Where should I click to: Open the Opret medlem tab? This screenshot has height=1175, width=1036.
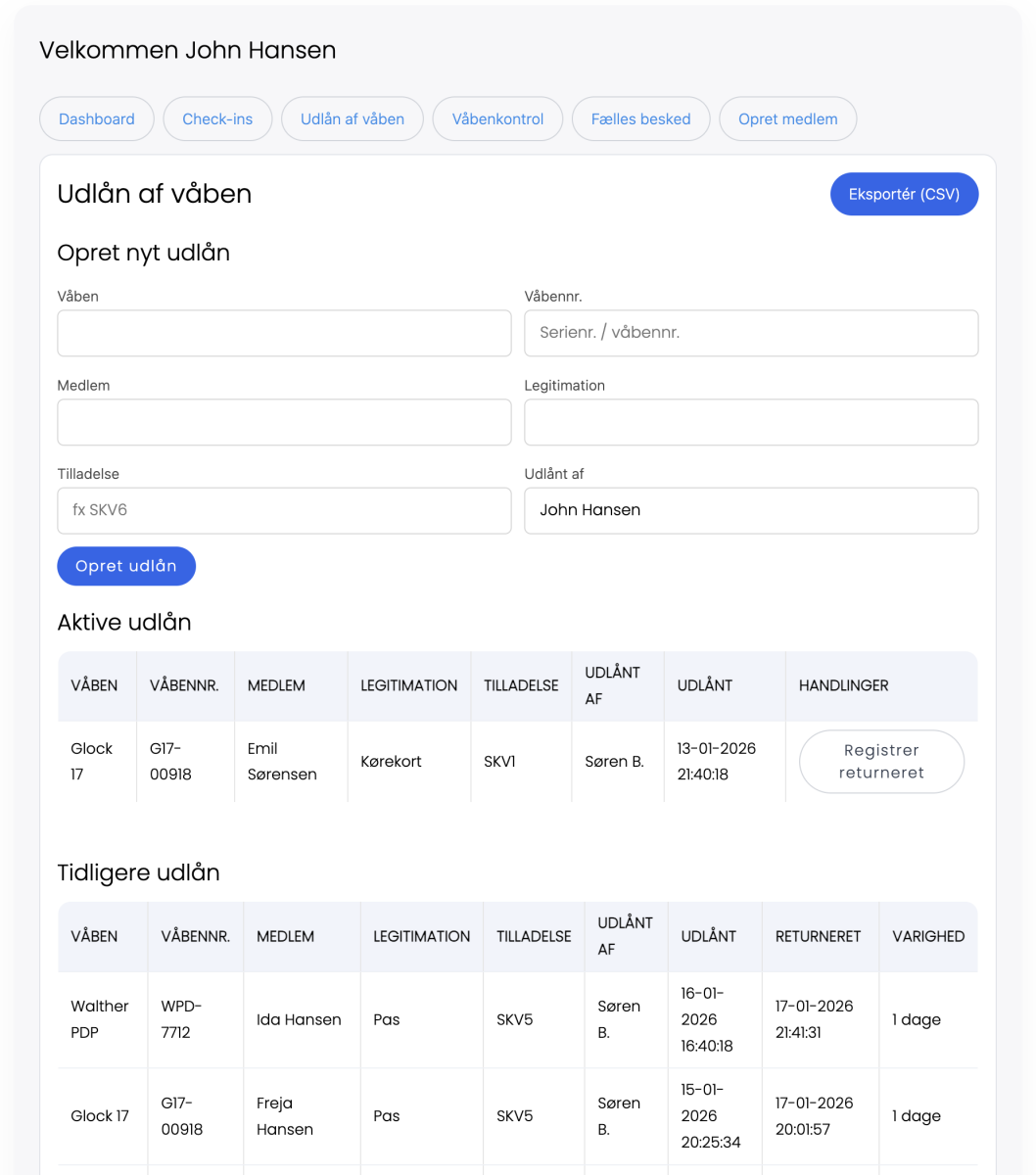click(x=787, y=119)
